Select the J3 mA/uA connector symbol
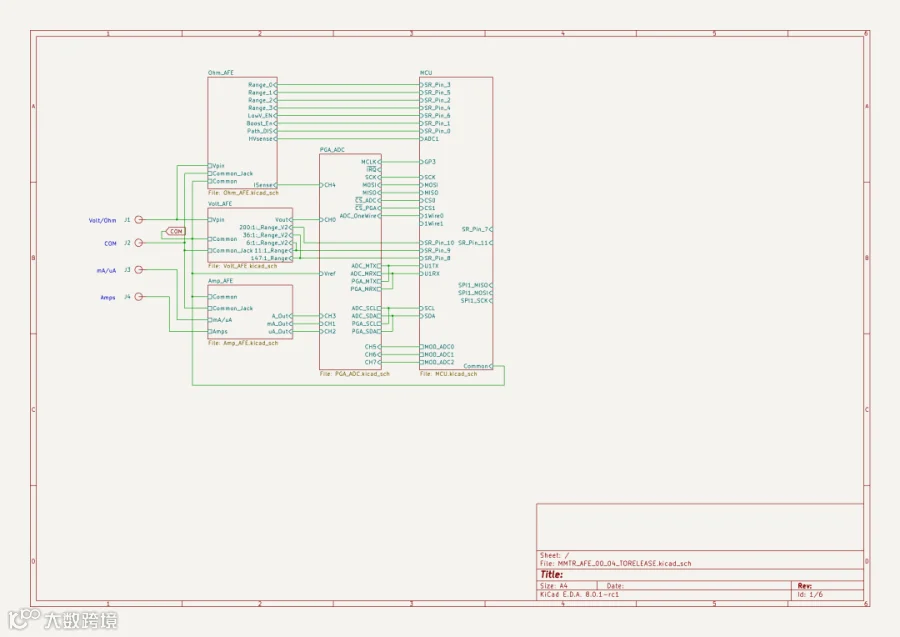 pyautogui.click(x=138, y=270)
